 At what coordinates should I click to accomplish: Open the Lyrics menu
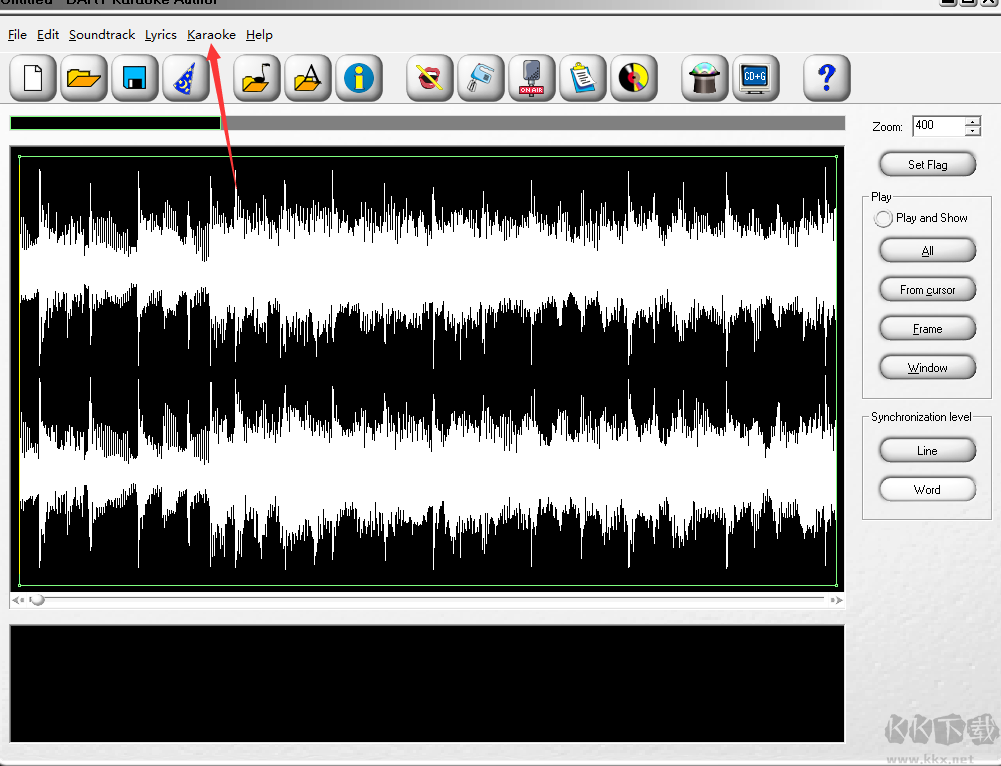pos(160,35)
